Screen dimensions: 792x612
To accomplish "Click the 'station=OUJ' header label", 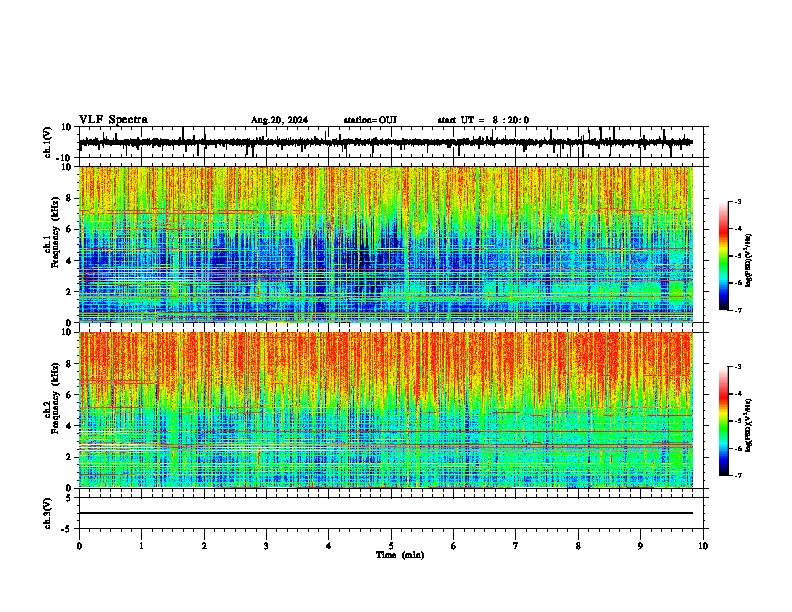I will click(370, 120).
